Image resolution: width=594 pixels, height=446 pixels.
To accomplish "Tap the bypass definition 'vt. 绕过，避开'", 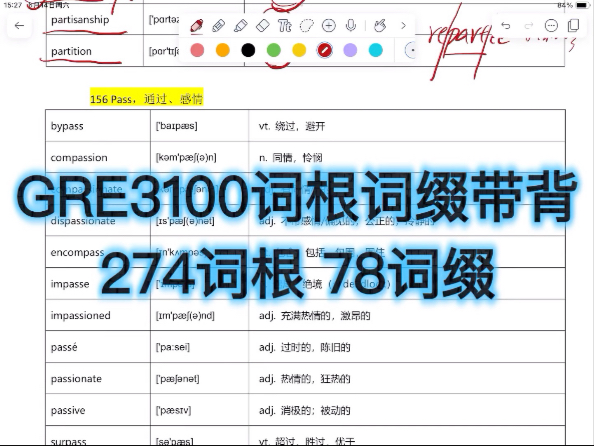I will [x=292, y=126].
